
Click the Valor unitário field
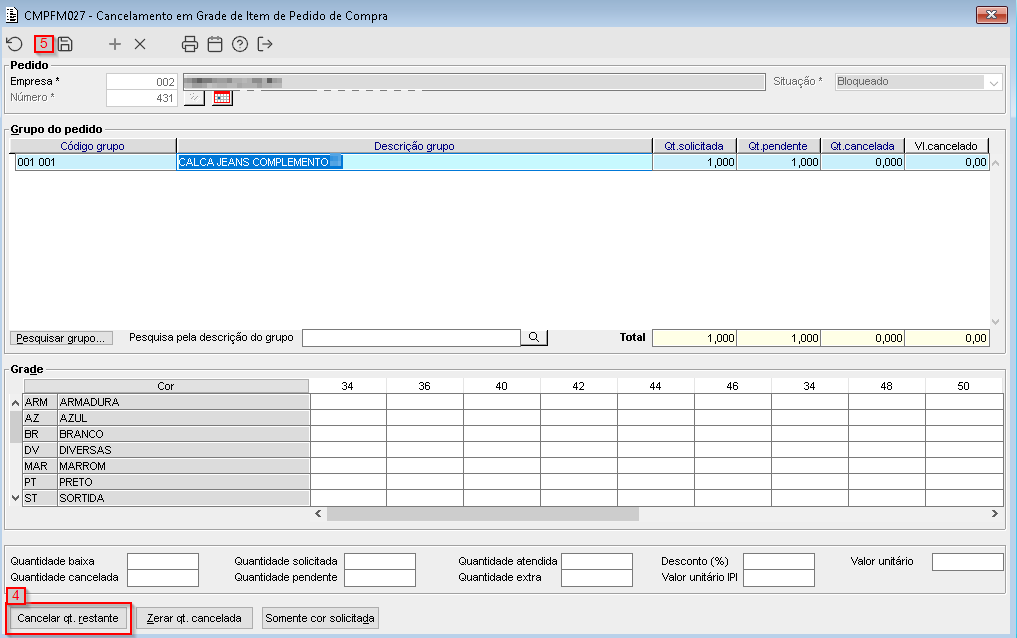[x=968, y=561]
